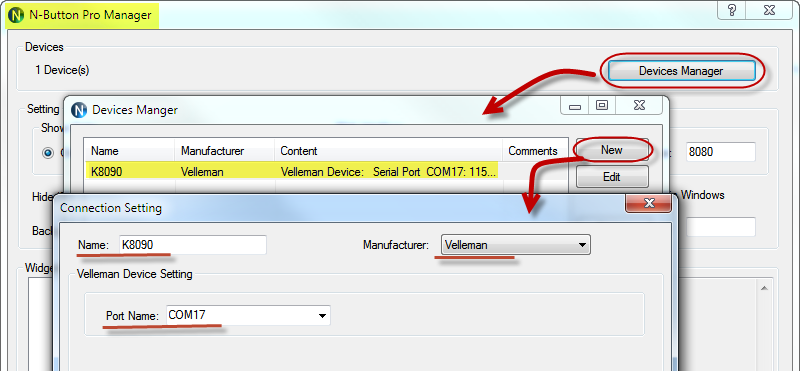
Task: Click the widget list scrollbar up arrow
Action: point(765,288)
